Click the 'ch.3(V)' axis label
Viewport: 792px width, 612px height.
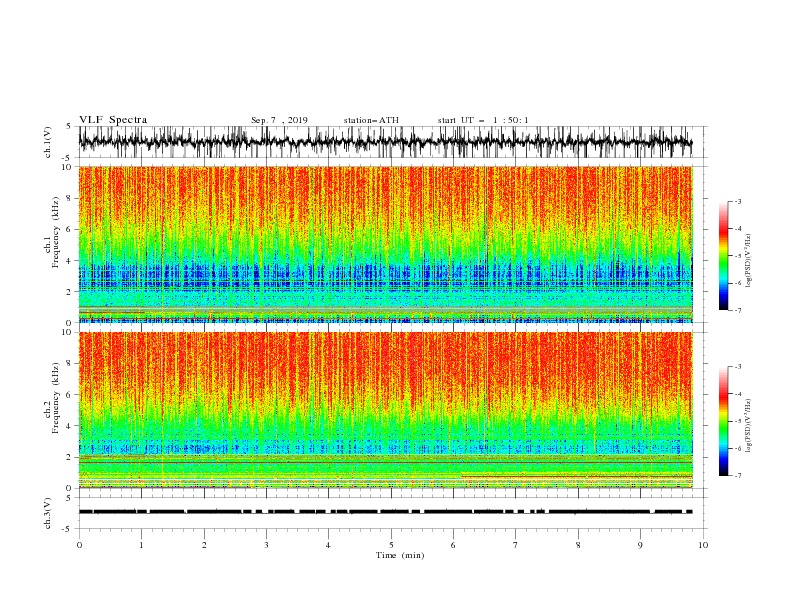coord(48,513)
